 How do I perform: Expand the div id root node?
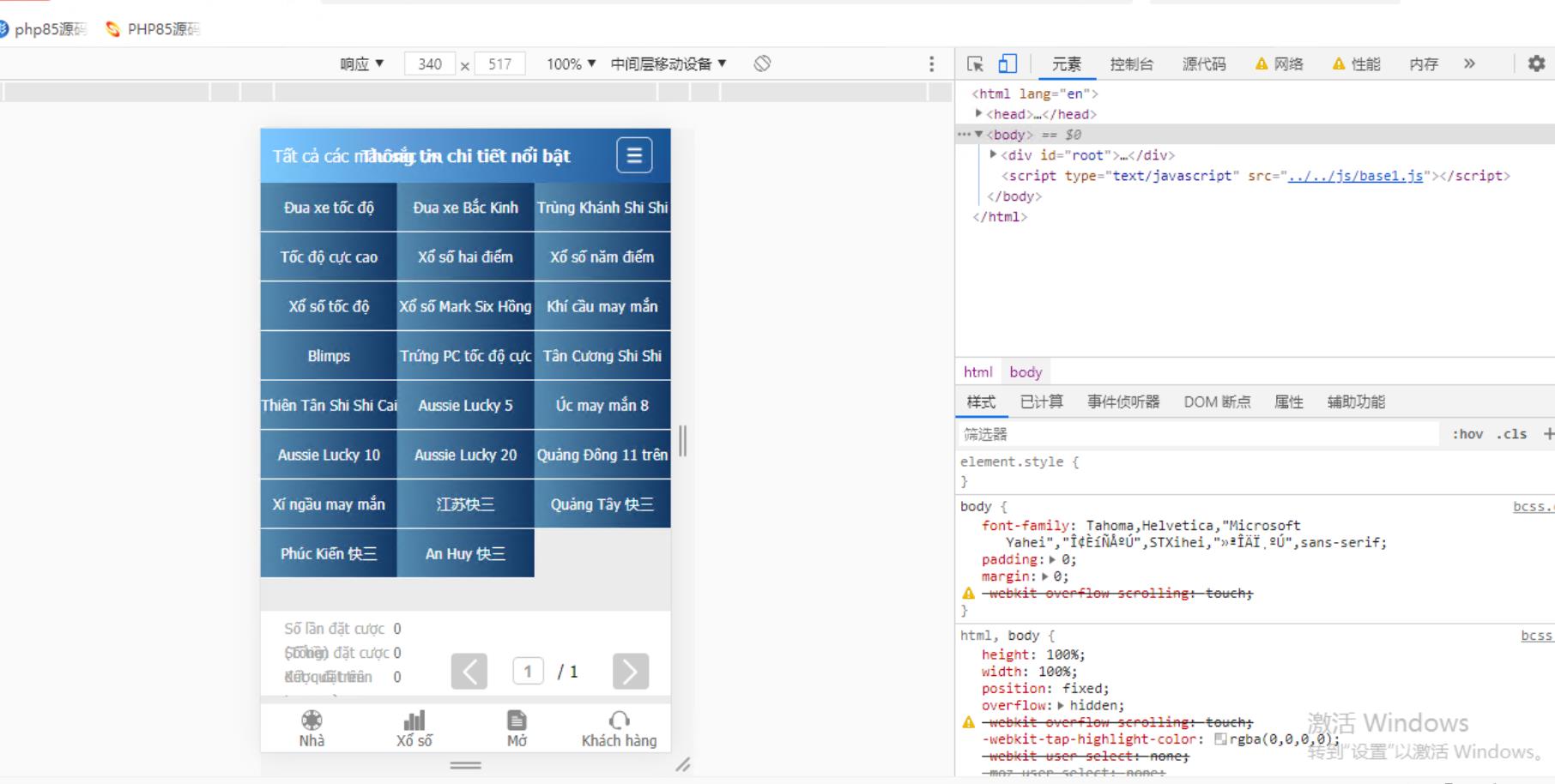[994, 155]
